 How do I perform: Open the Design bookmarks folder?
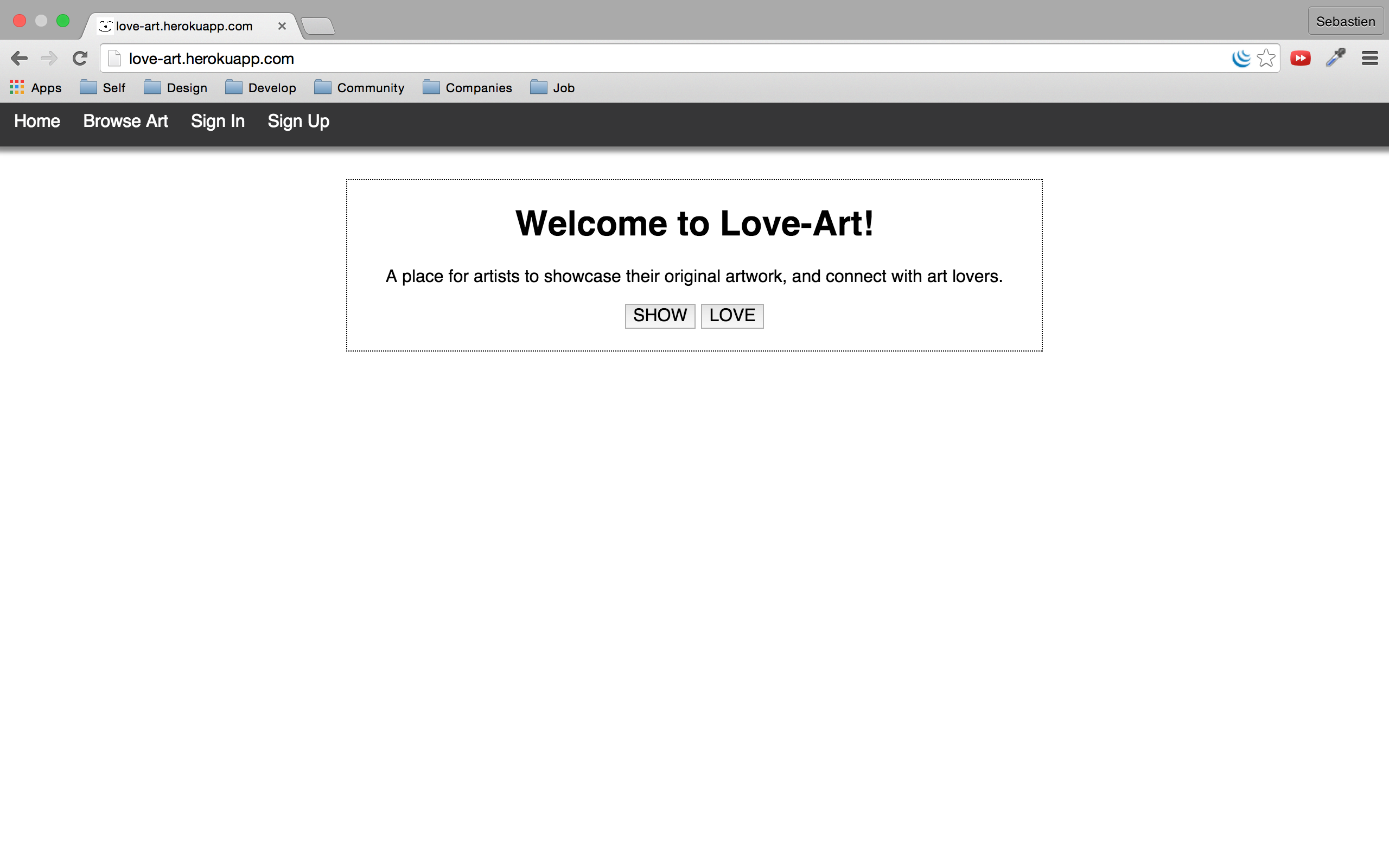point(176,88)
